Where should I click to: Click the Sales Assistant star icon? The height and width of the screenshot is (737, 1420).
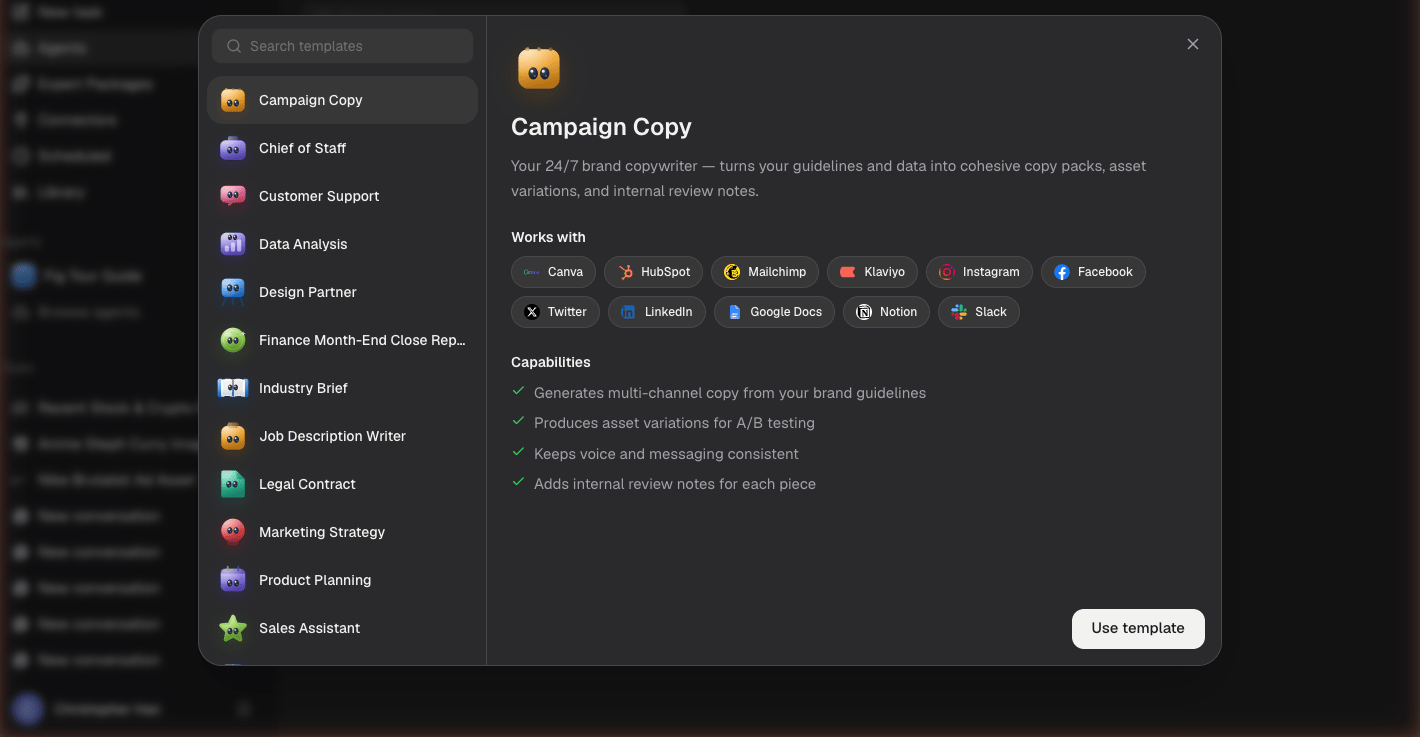233,628
